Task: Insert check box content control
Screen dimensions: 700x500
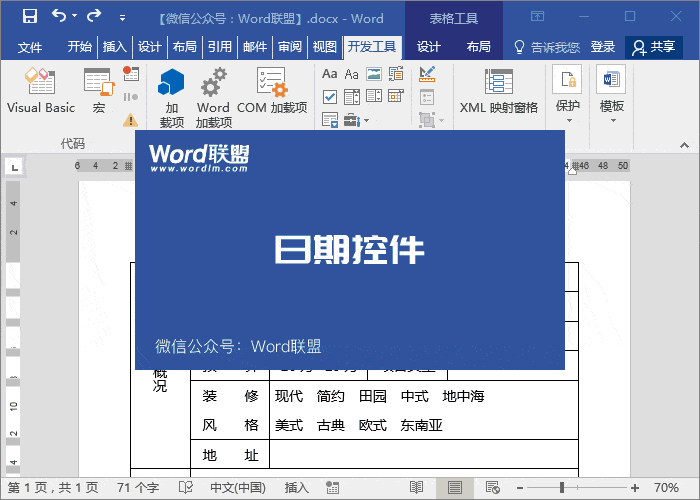Action: click(329, 96)
